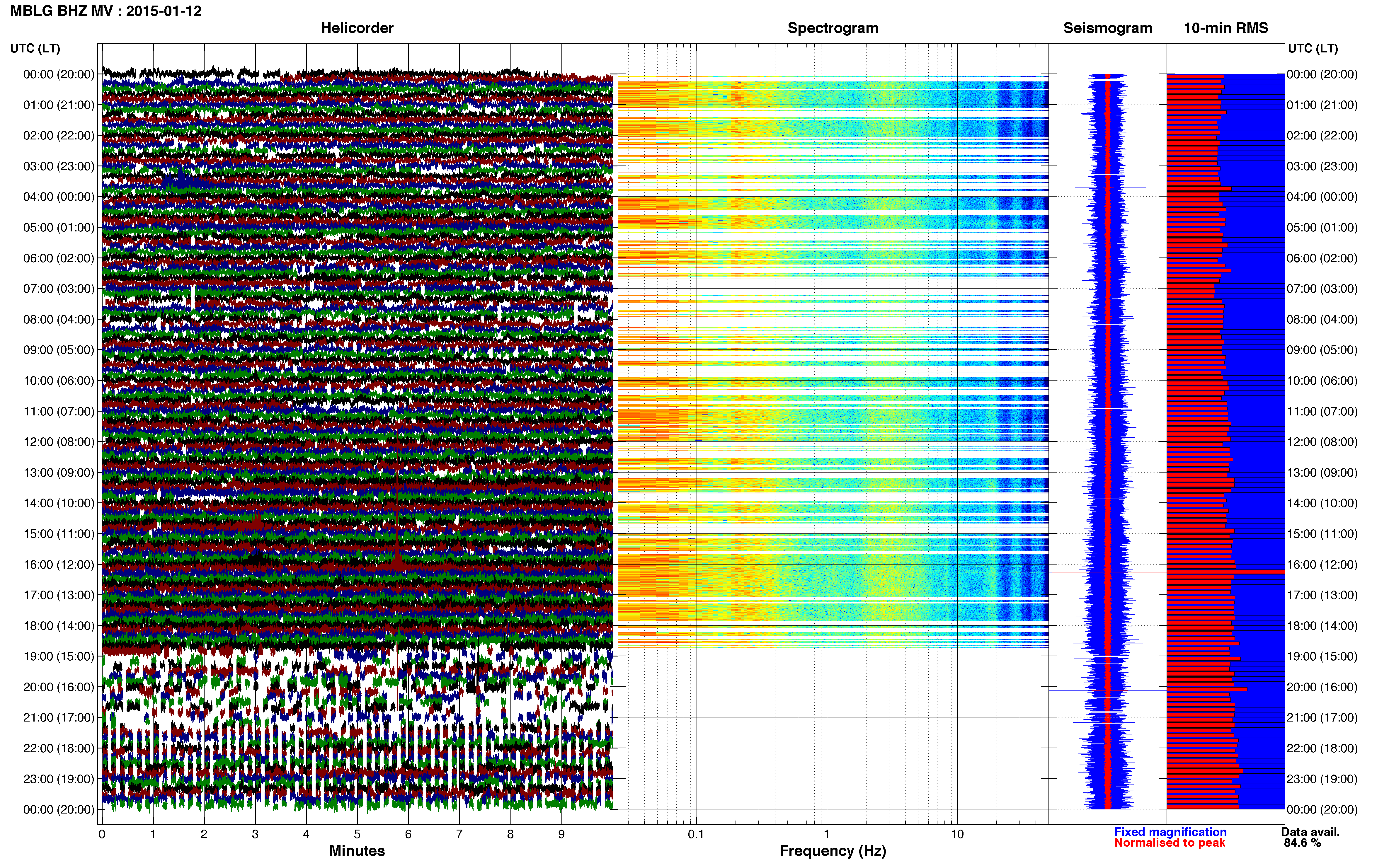The width and height of the screenshot is (1389, 868).
Task: Click the left '09:00 (05:00)' time label
Action: [x=59, y=350]
